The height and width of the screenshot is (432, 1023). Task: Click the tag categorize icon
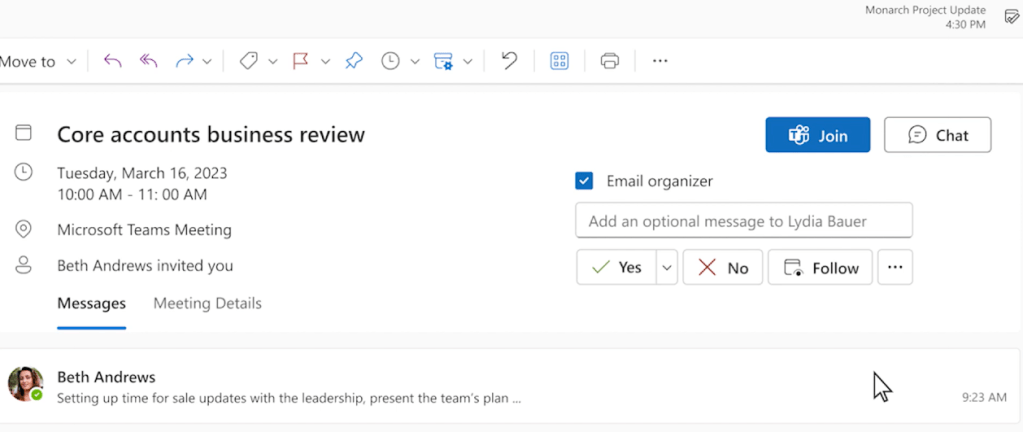coord(248,61)
